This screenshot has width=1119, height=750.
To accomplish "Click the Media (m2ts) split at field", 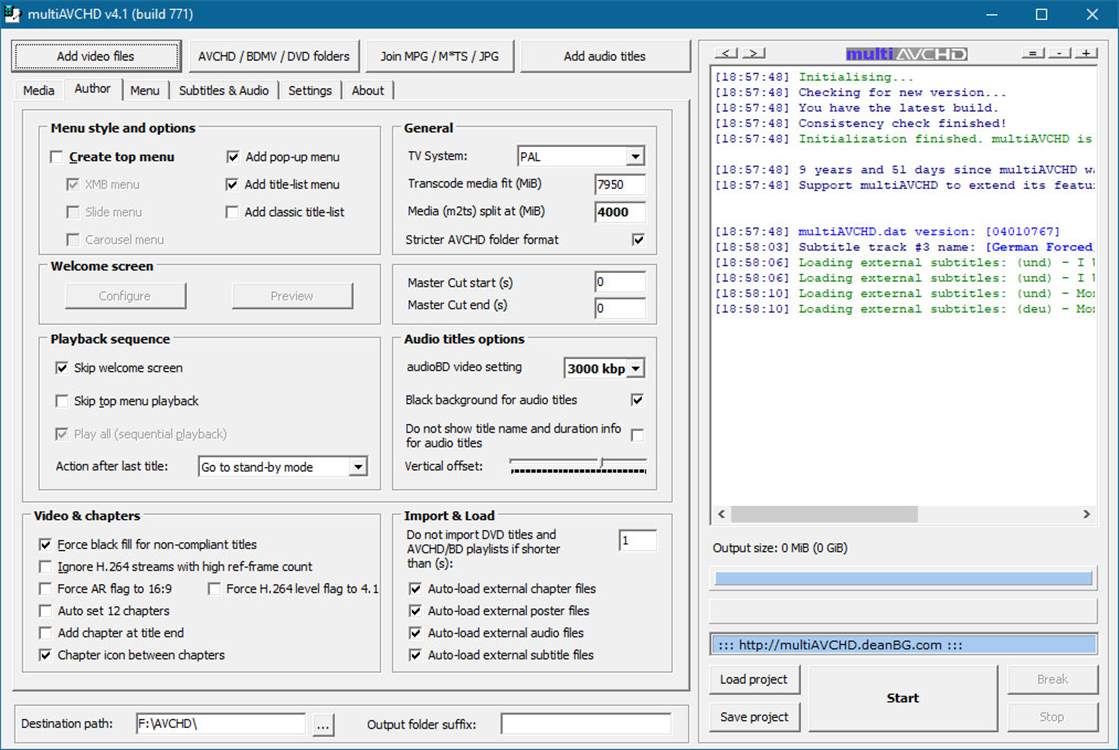I will point(619,212).
